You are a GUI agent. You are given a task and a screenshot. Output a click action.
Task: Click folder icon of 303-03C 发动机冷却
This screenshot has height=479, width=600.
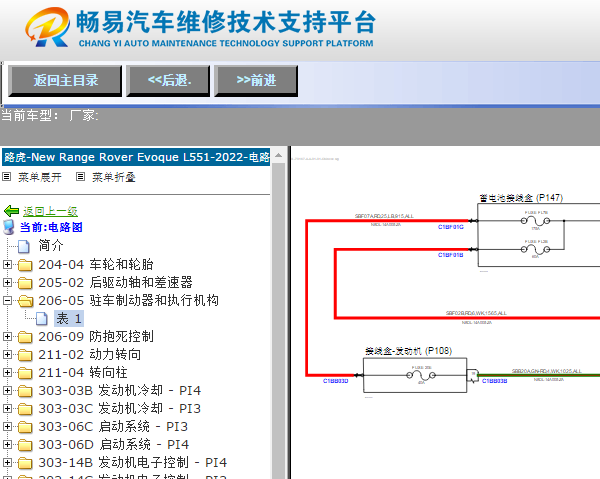25,409
